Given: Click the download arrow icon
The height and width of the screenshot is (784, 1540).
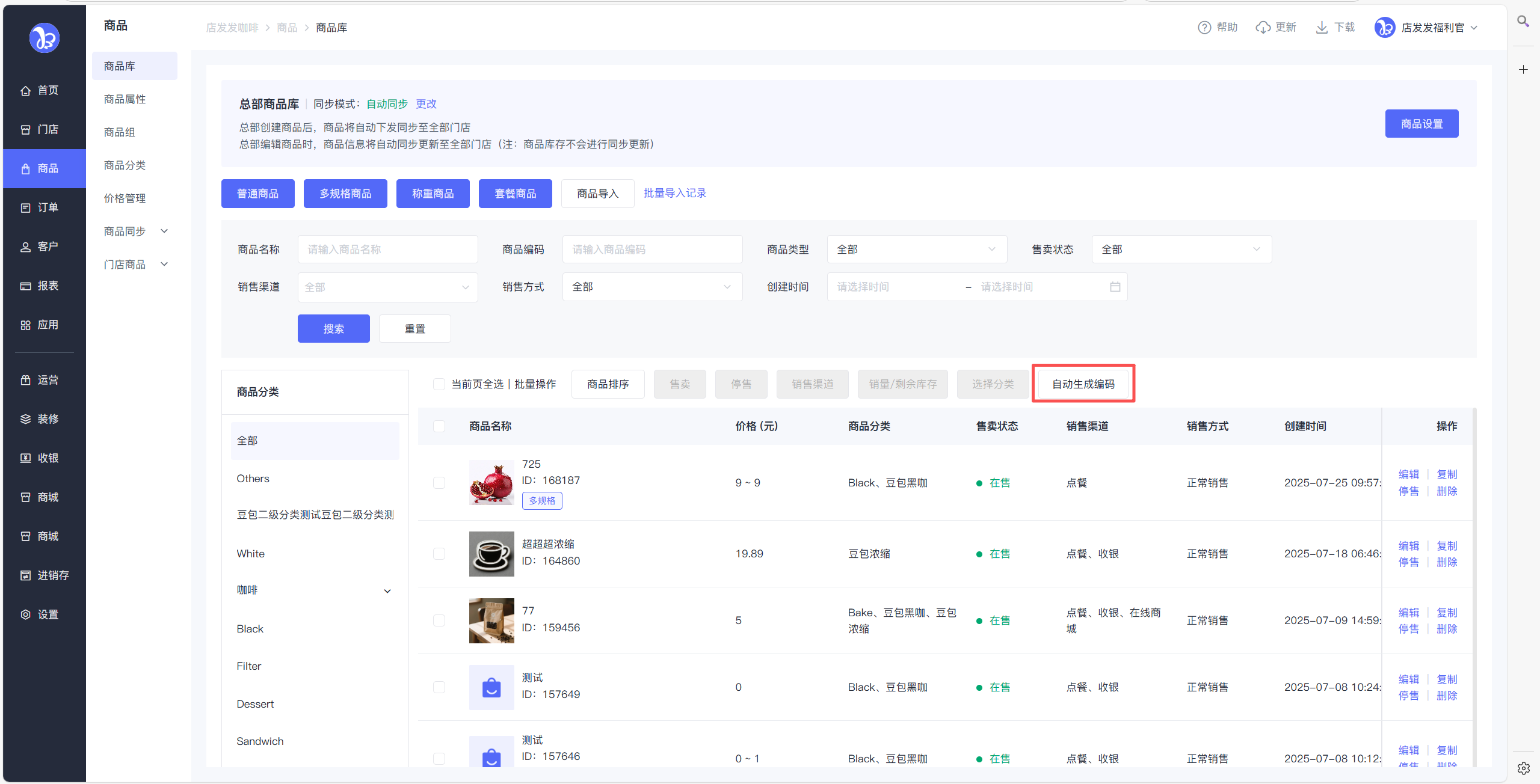Looking at the screenshot, I should click(1322, 28).
